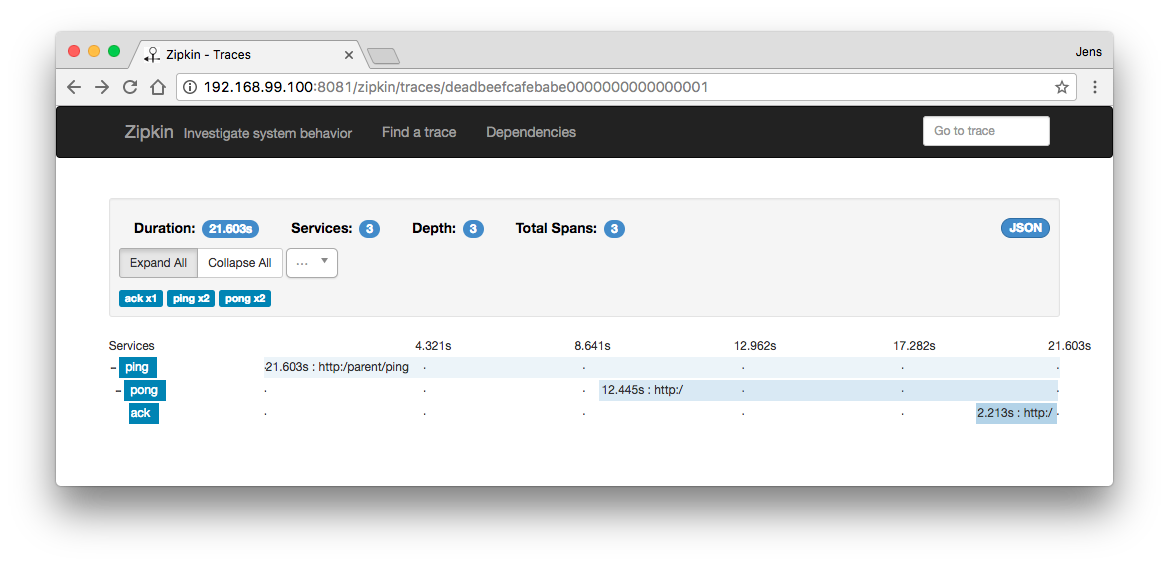Open the "..." service filter dropdown
The image size is (1169, 566).
point(312,262)
